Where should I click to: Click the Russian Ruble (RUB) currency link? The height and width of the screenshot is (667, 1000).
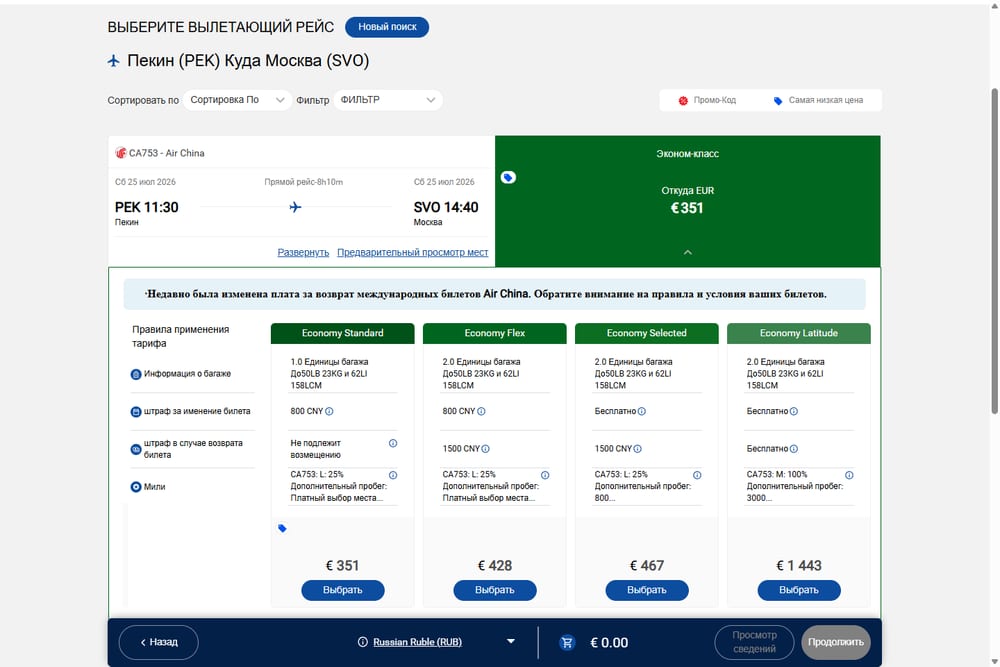click(417, 642)
